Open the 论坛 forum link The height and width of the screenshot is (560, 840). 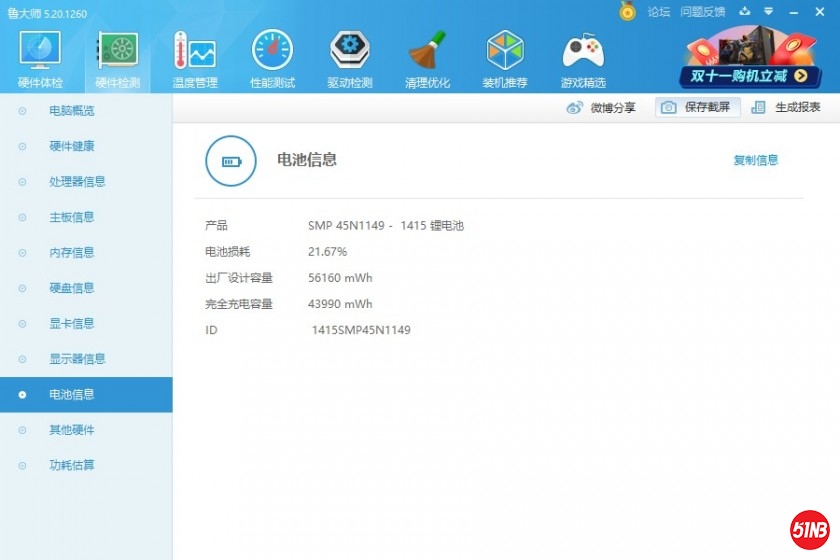pos(658,12)
